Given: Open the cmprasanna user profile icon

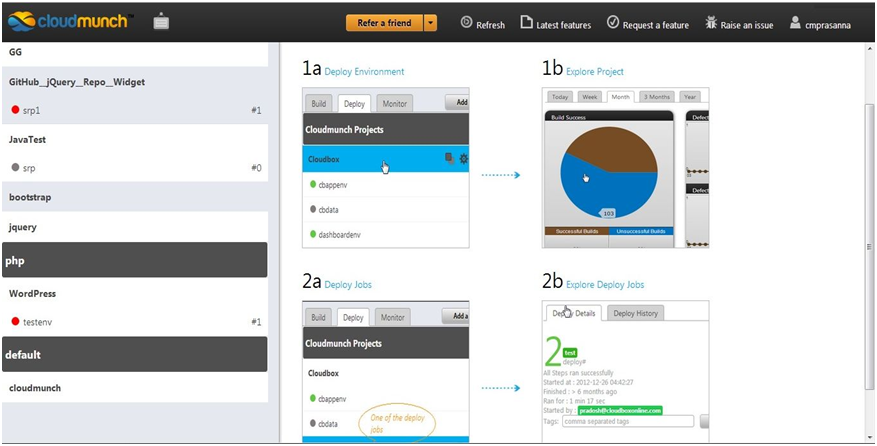Looking at the screenshot, I should 795,22.
